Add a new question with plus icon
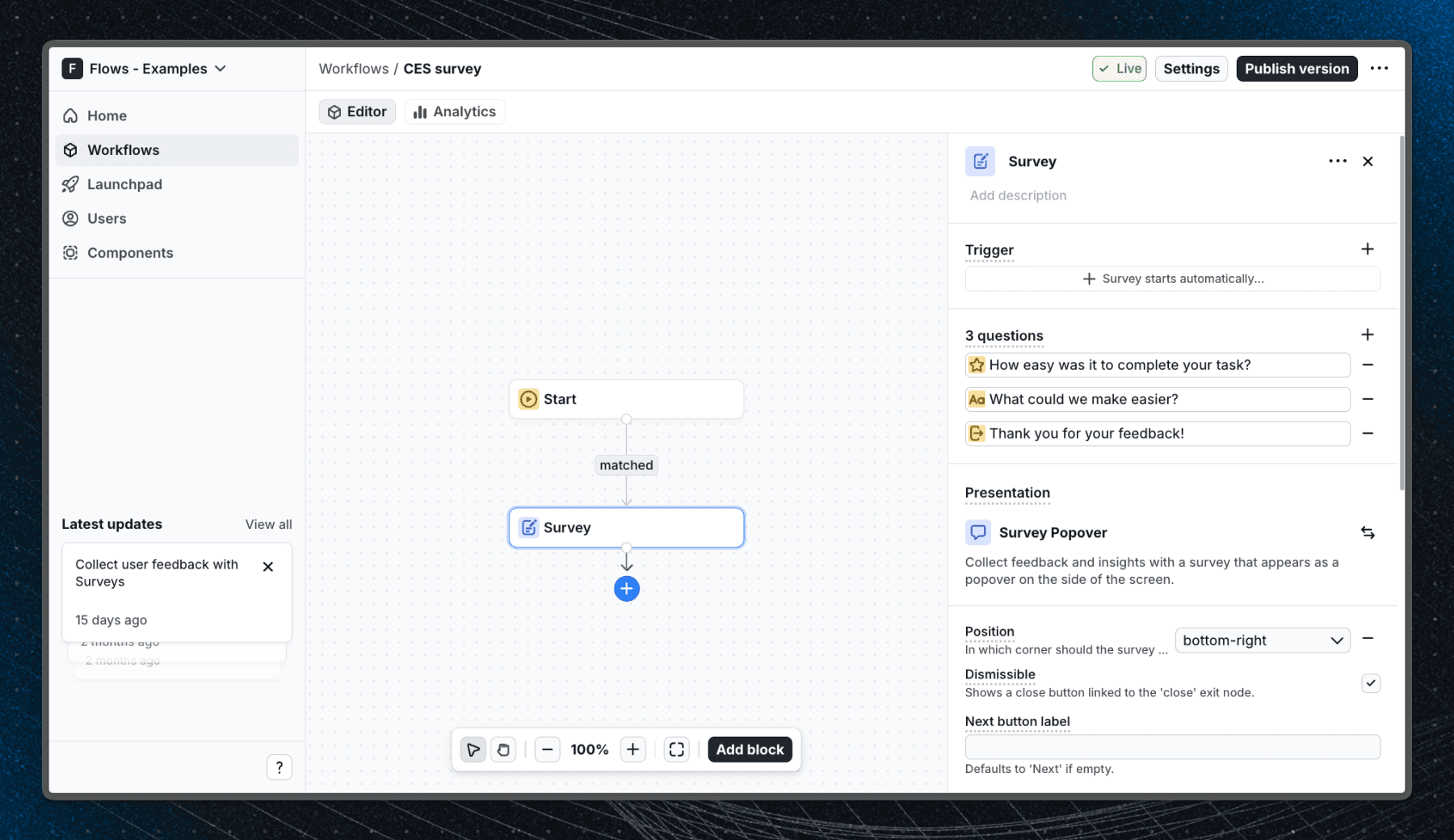Viewport: 1454px width, 840px height. click(x=1367, y=334)
